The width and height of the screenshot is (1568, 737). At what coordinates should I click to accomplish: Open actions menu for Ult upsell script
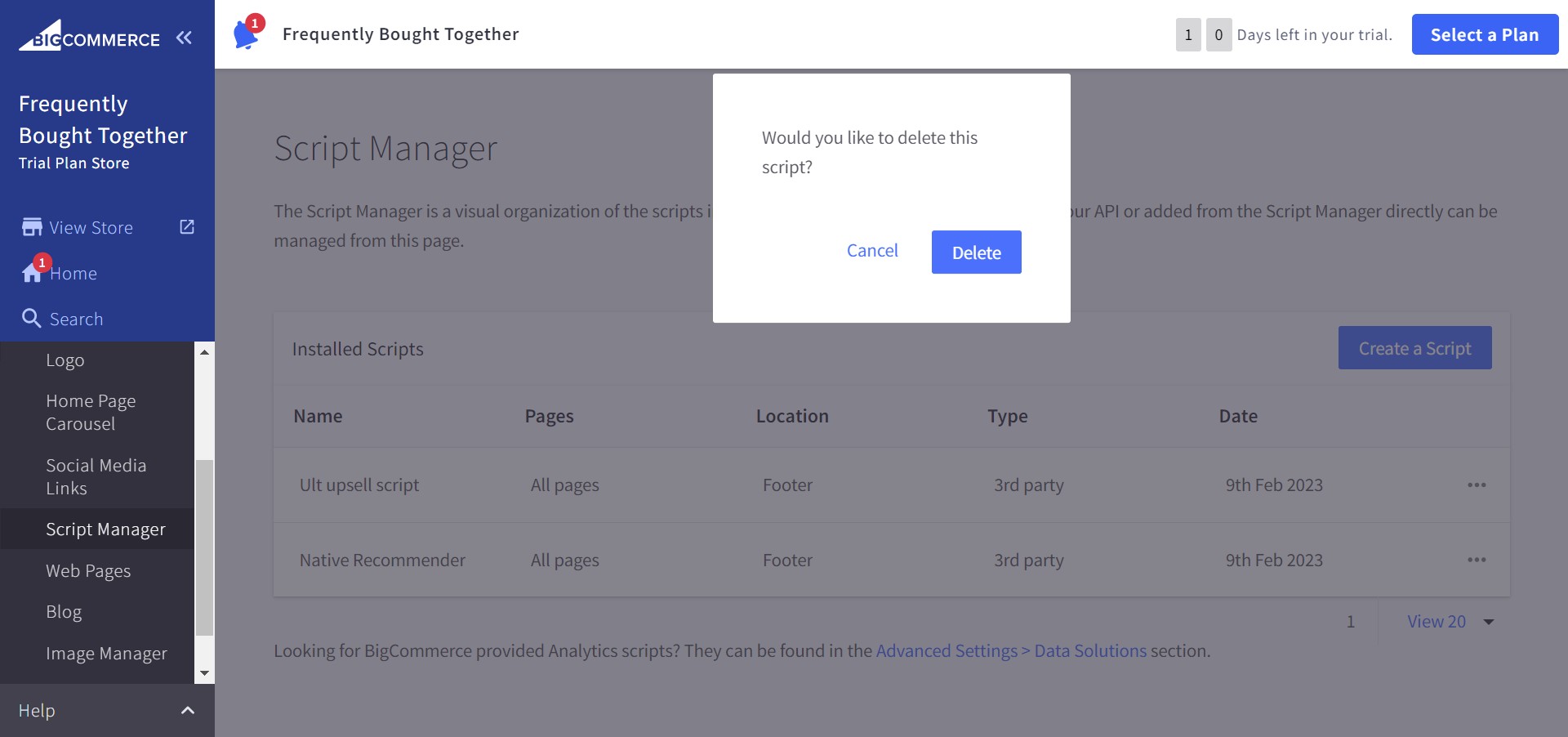(x=1477, y=485)
